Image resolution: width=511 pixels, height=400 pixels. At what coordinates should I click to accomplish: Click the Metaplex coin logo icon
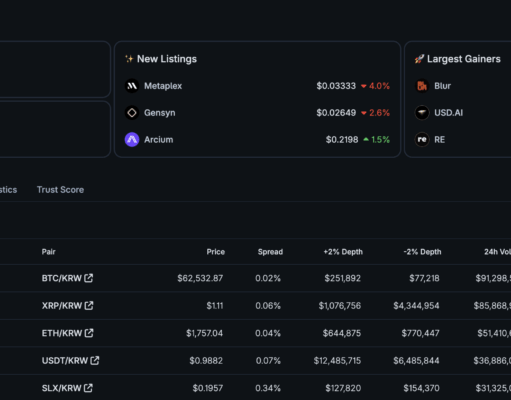coord(132,86)
